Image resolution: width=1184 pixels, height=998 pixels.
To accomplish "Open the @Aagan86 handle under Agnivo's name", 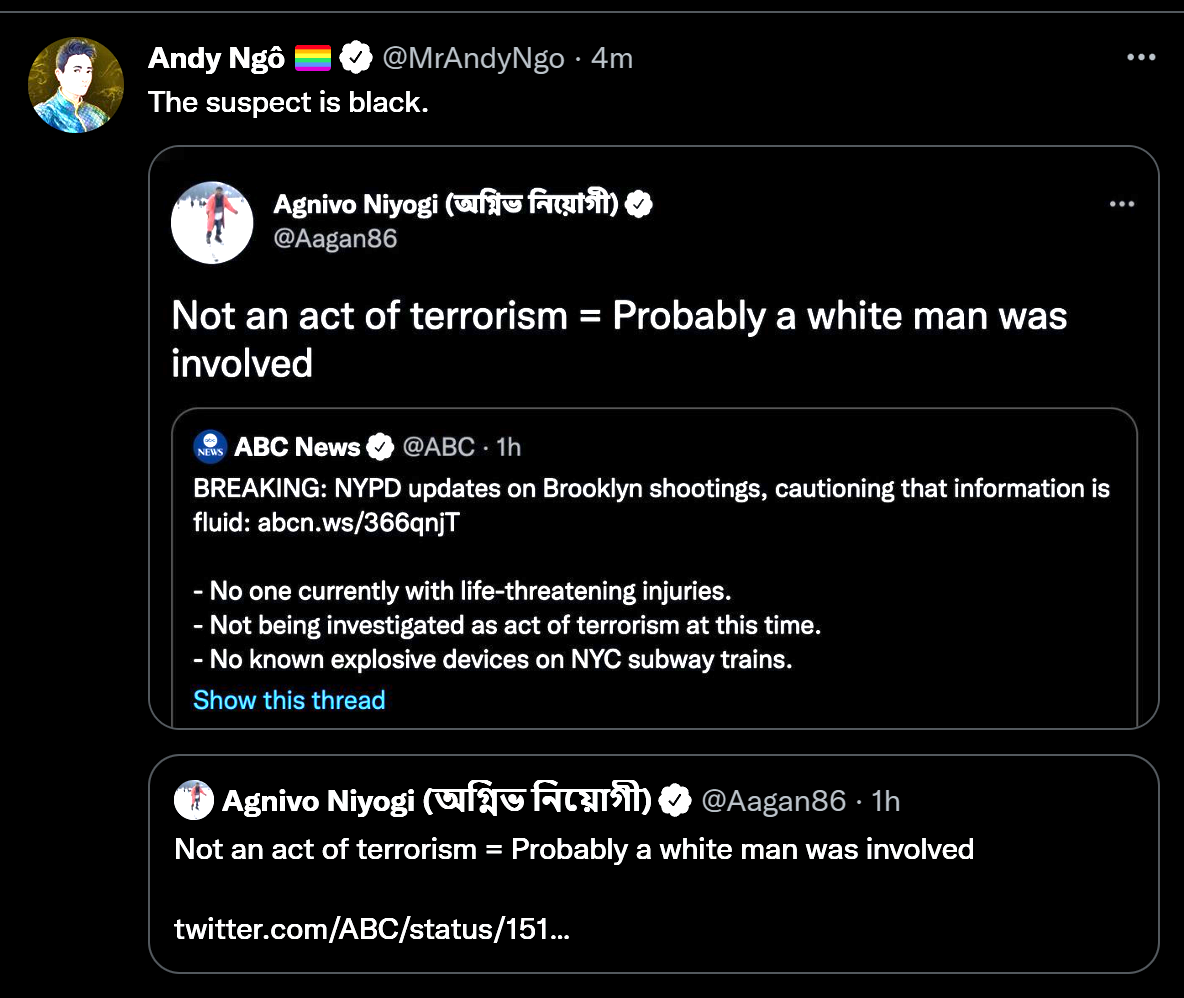I will click(x=335, y=238).
